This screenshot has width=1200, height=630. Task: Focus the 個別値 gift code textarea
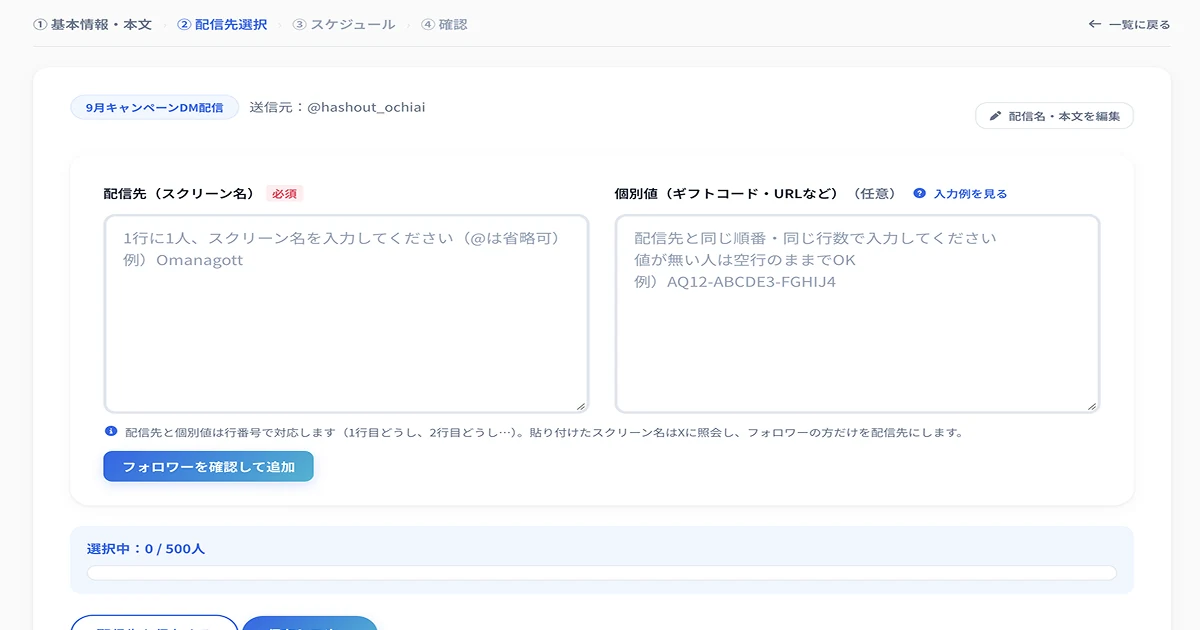(x=857, y=313)
